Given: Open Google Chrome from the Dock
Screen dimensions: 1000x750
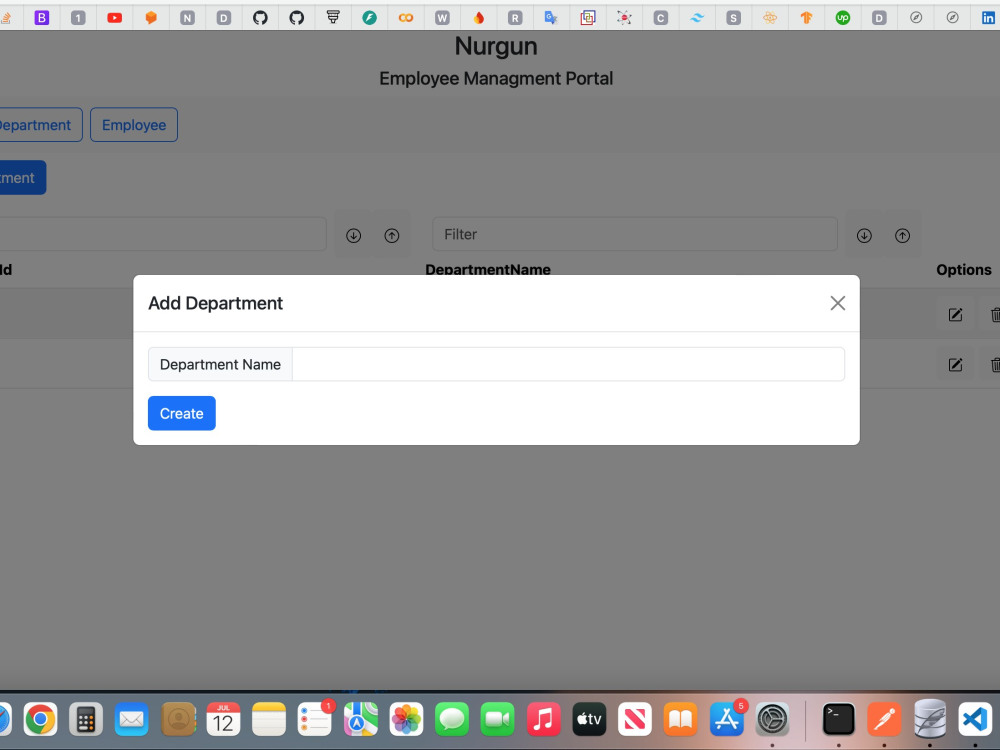Looking at the screenshot, I should [x=40, y=719].
